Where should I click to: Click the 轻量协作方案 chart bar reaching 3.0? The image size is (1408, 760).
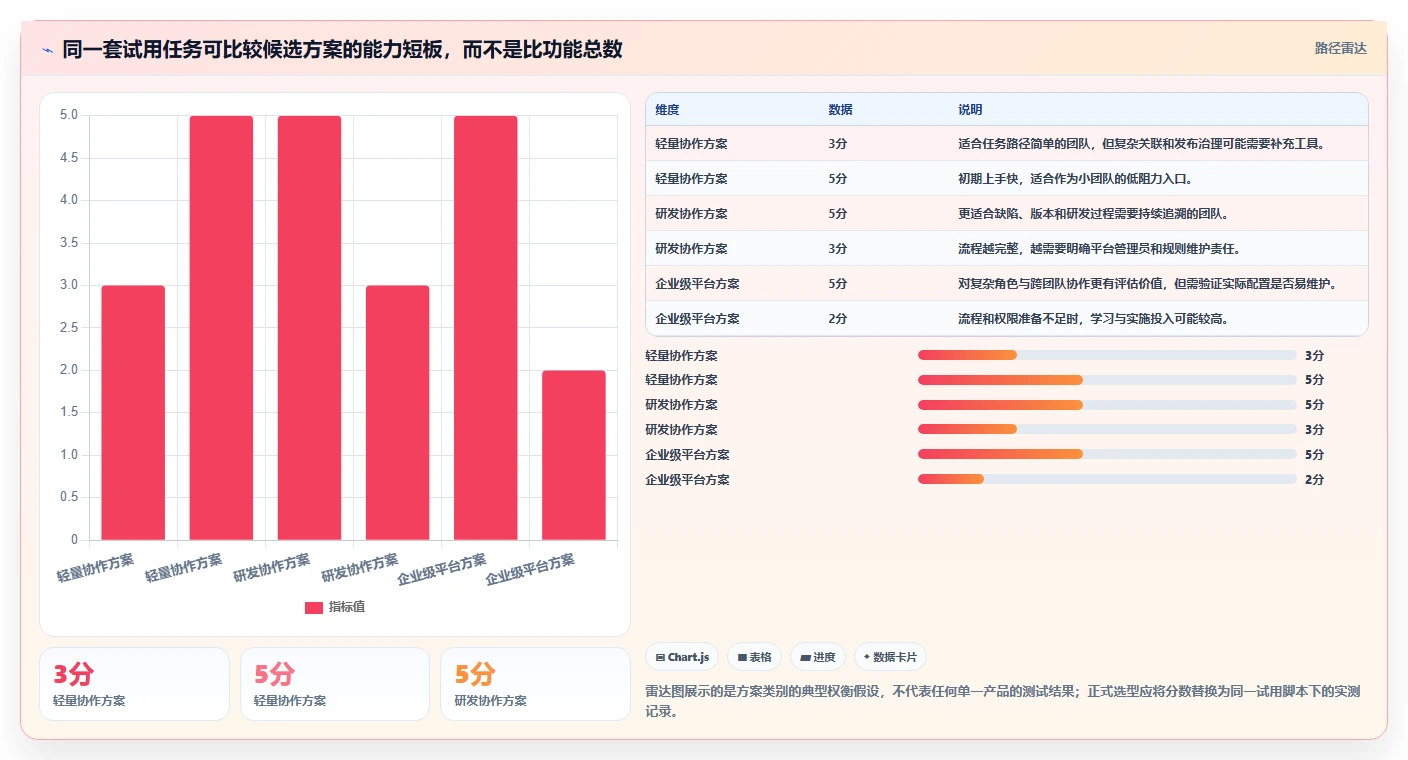click(133, 413)
